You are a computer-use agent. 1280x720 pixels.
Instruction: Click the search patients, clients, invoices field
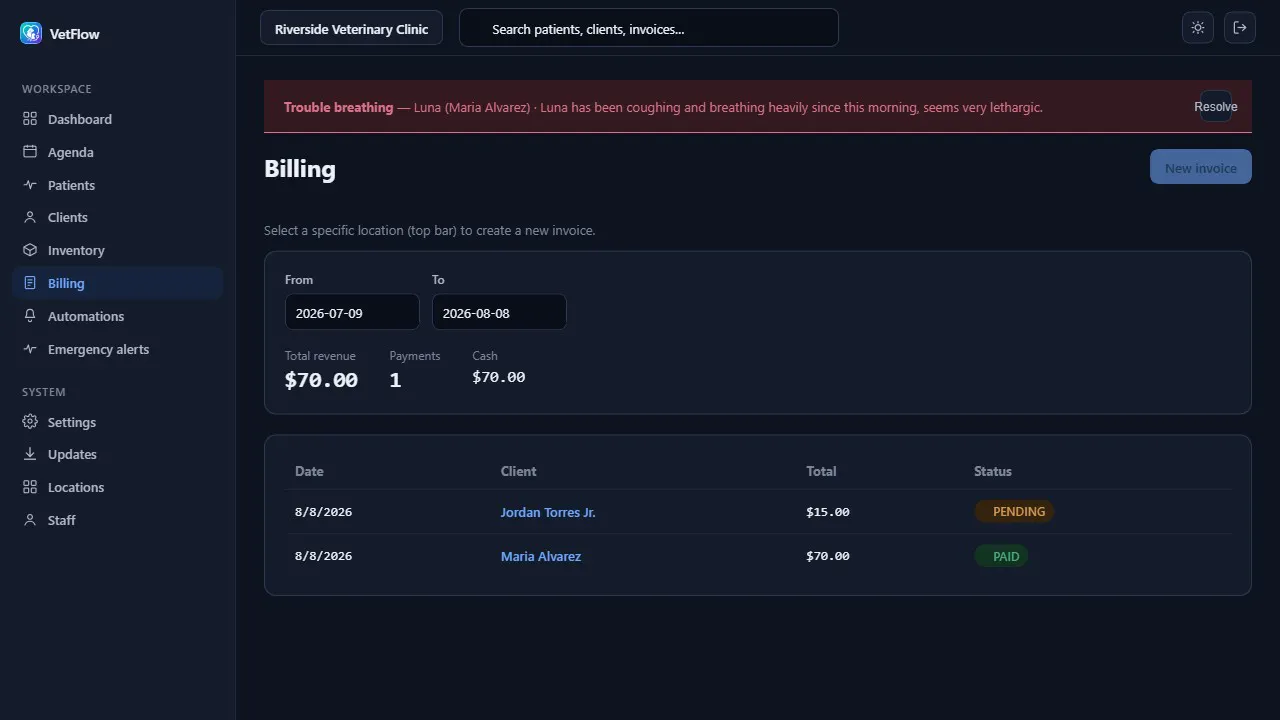[649, 29]
